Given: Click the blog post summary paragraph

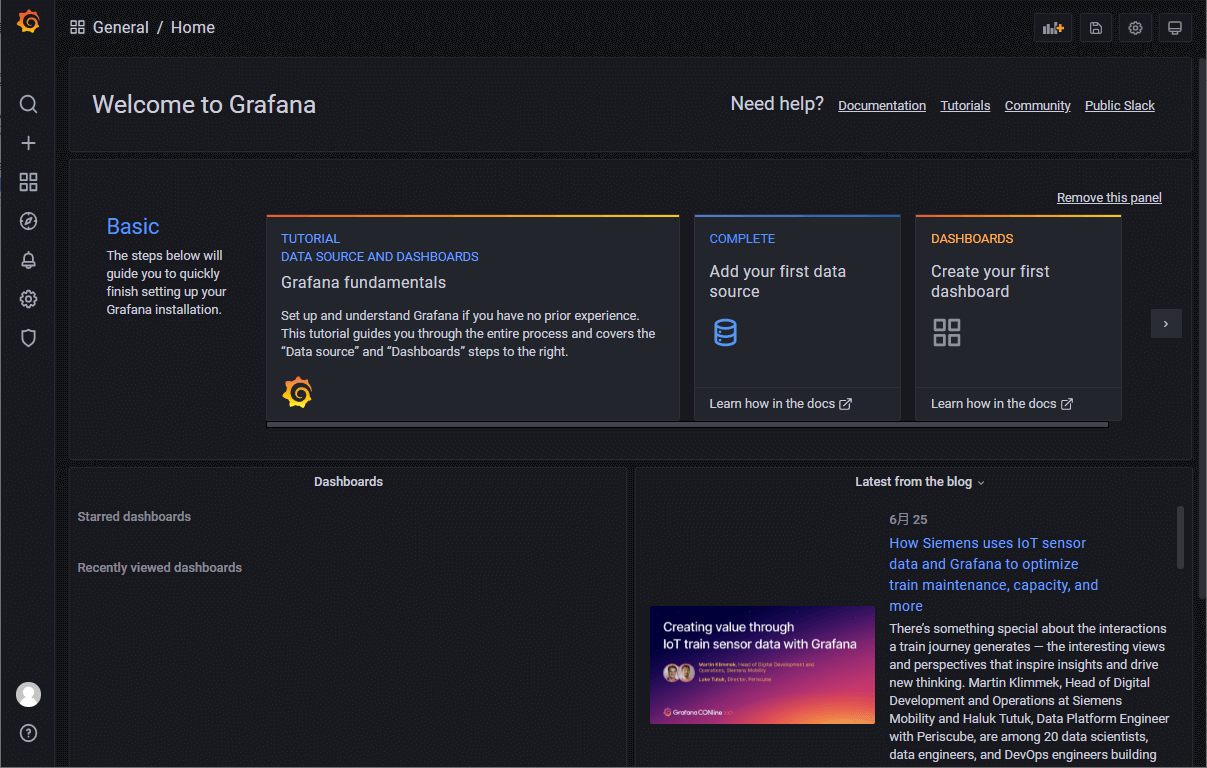Looking at the screenshot, I should [1029, 692].
